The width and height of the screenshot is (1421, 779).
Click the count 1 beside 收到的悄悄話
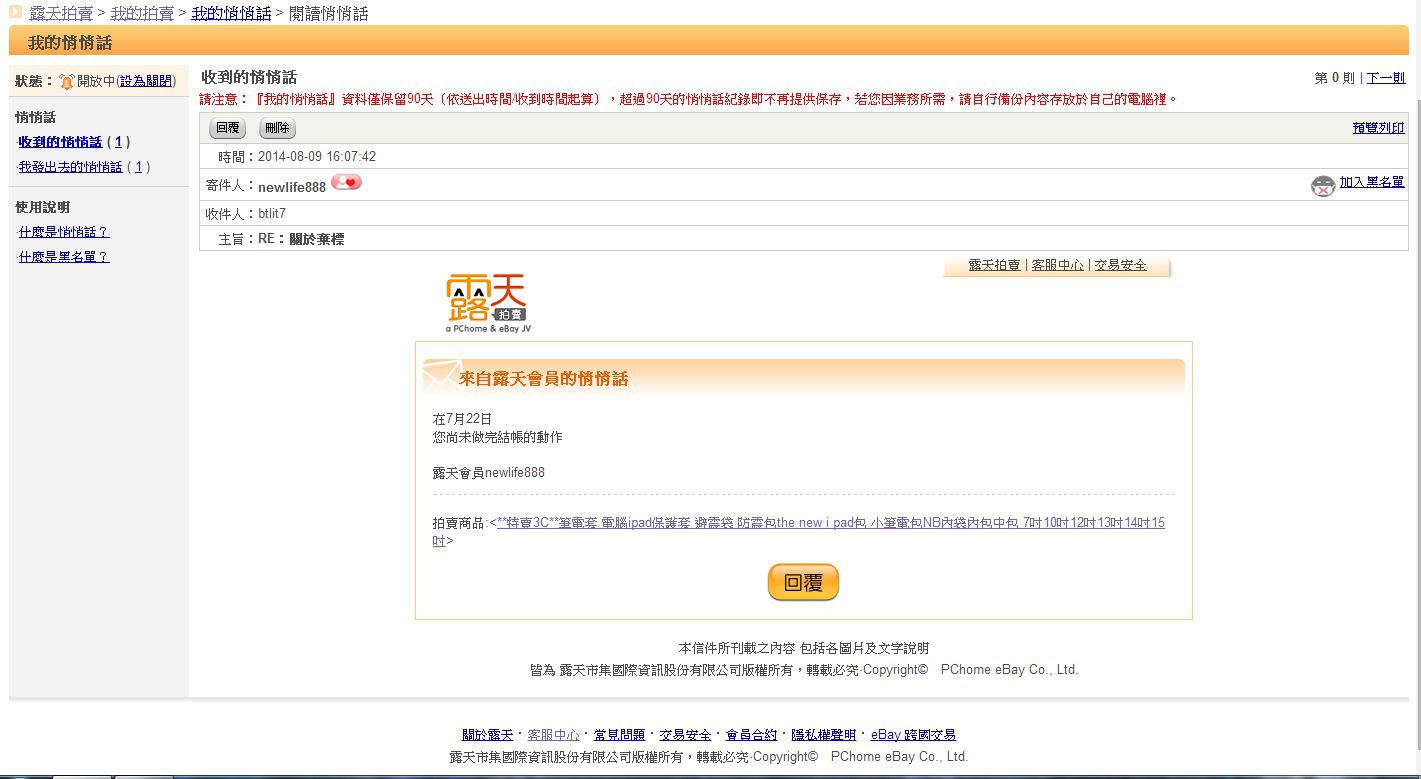point(118,142)
